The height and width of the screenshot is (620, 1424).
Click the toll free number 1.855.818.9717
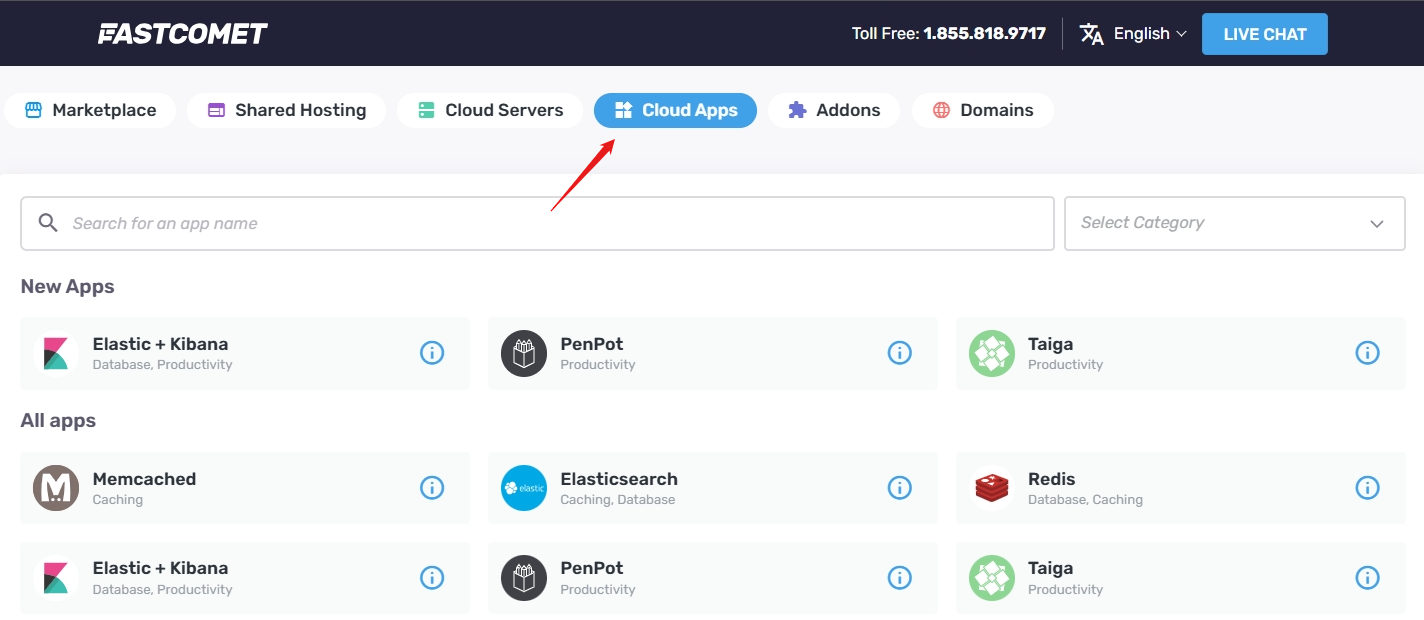click(985, 34)
